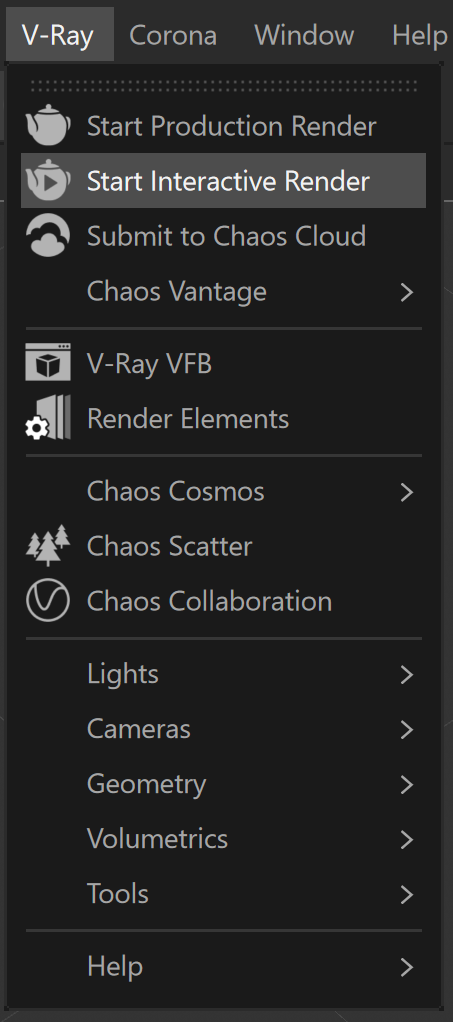Expand the Chaos Cosmos submenu arrow
The width and height of the screenshot is (453, 1022).
(407, 492)
